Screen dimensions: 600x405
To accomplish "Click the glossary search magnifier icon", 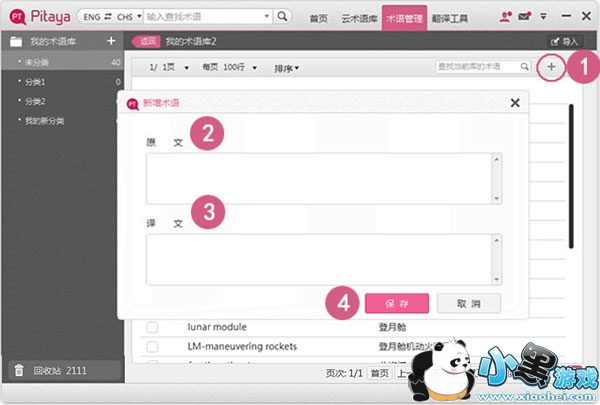I will click(x=525, y=67).
